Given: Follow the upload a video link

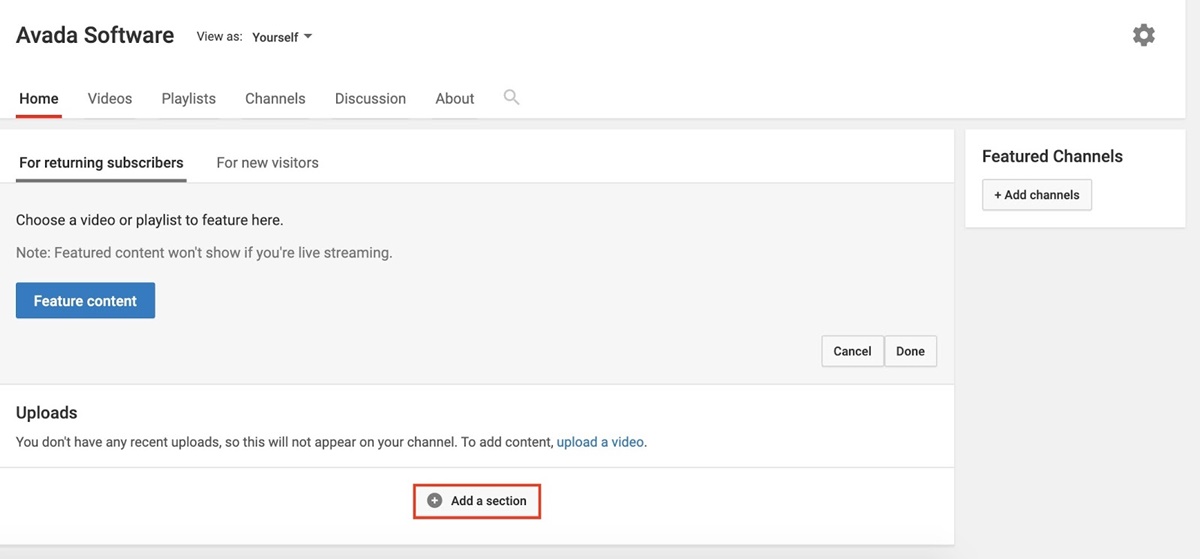Looking at the screenshot, I should 600,441.
